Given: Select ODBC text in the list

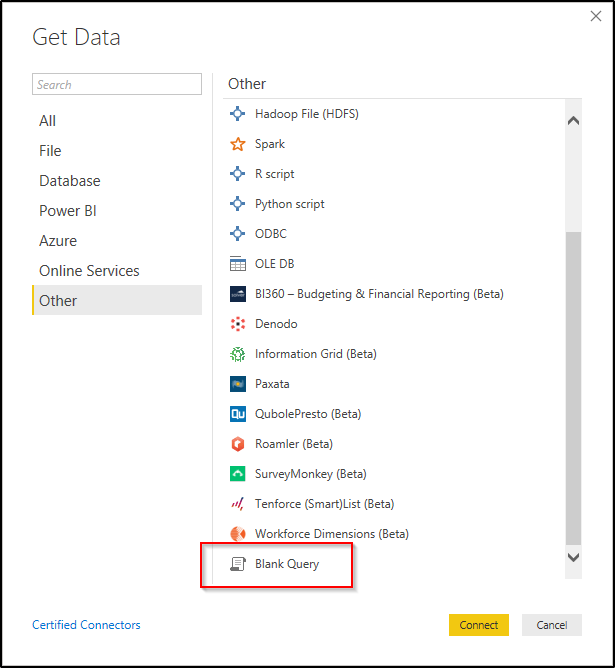Looking at the screenshot, I should click(271, 234).
